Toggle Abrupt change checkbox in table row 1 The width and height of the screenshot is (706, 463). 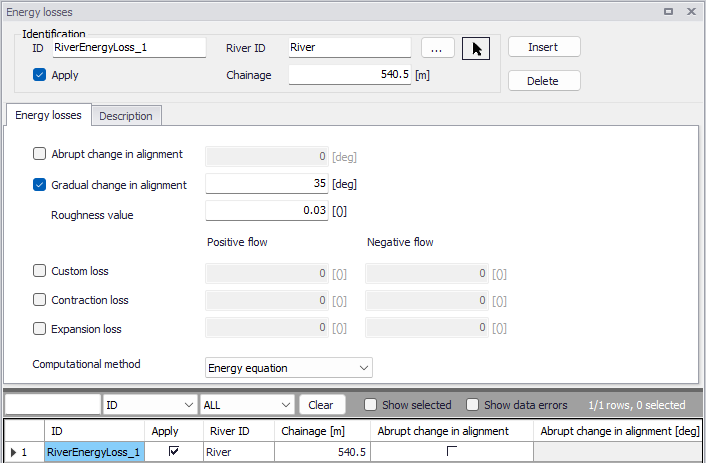452,451
